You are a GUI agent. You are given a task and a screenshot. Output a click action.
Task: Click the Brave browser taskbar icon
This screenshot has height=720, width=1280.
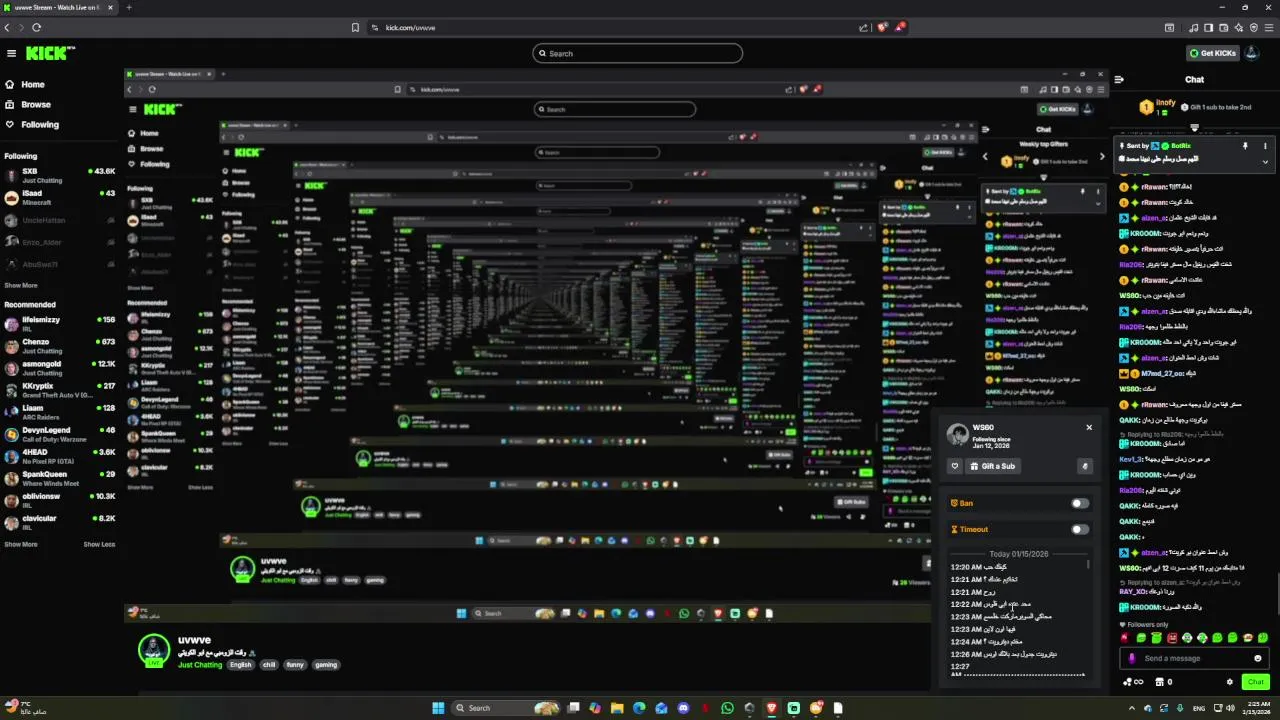pos(772,708)
